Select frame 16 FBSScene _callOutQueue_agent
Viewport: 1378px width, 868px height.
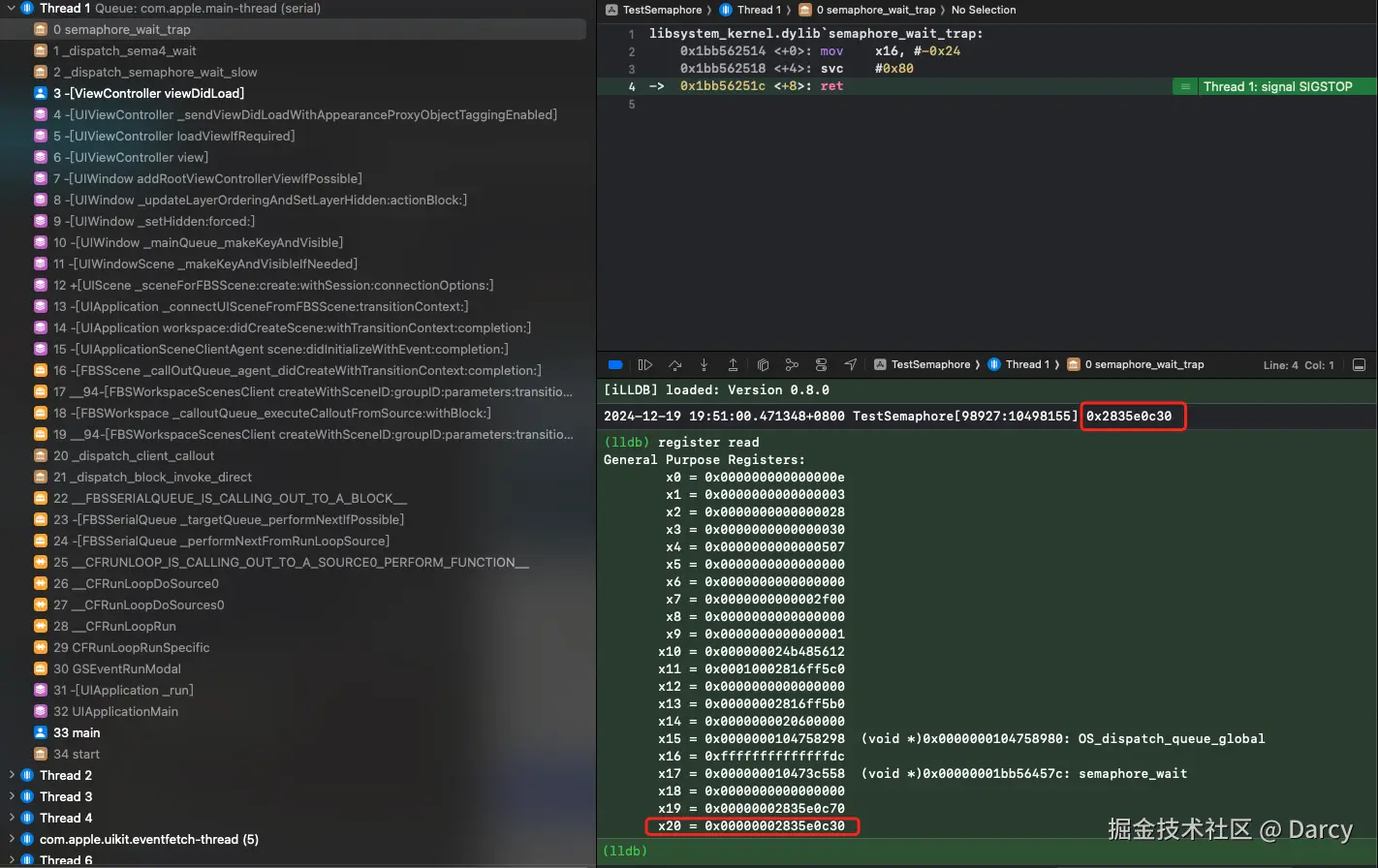[x=295, y=370]
